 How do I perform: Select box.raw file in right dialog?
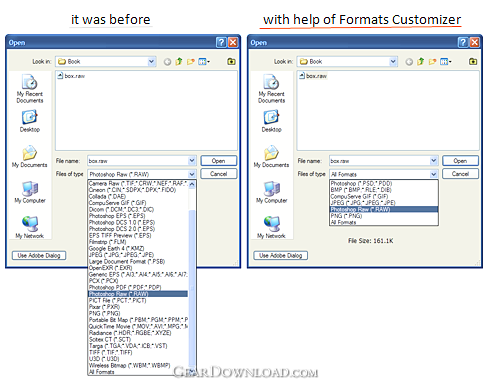(313, 76)
